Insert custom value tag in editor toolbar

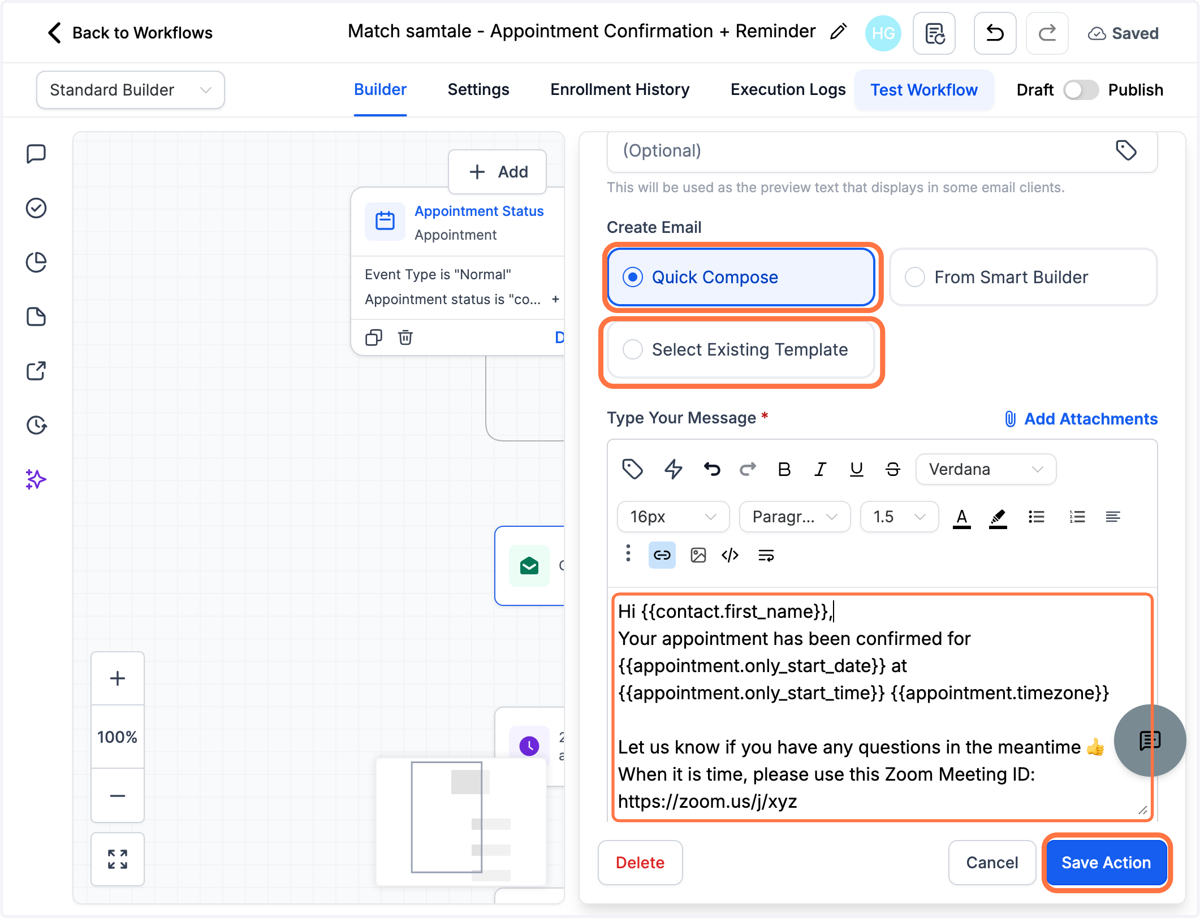click(x=632, y=469)
